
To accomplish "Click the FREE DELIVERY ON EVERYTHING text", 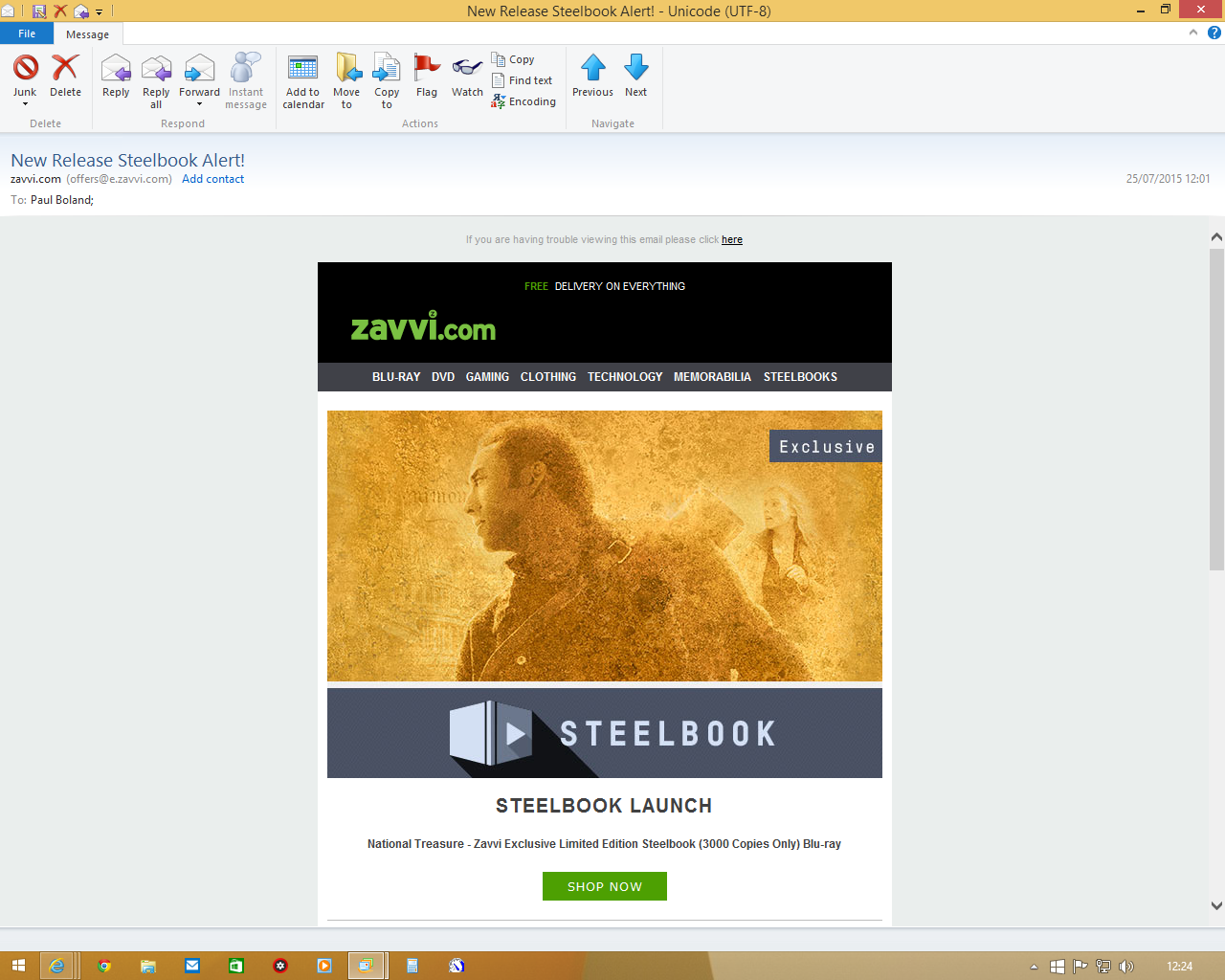I will click(x=605, y=286).
